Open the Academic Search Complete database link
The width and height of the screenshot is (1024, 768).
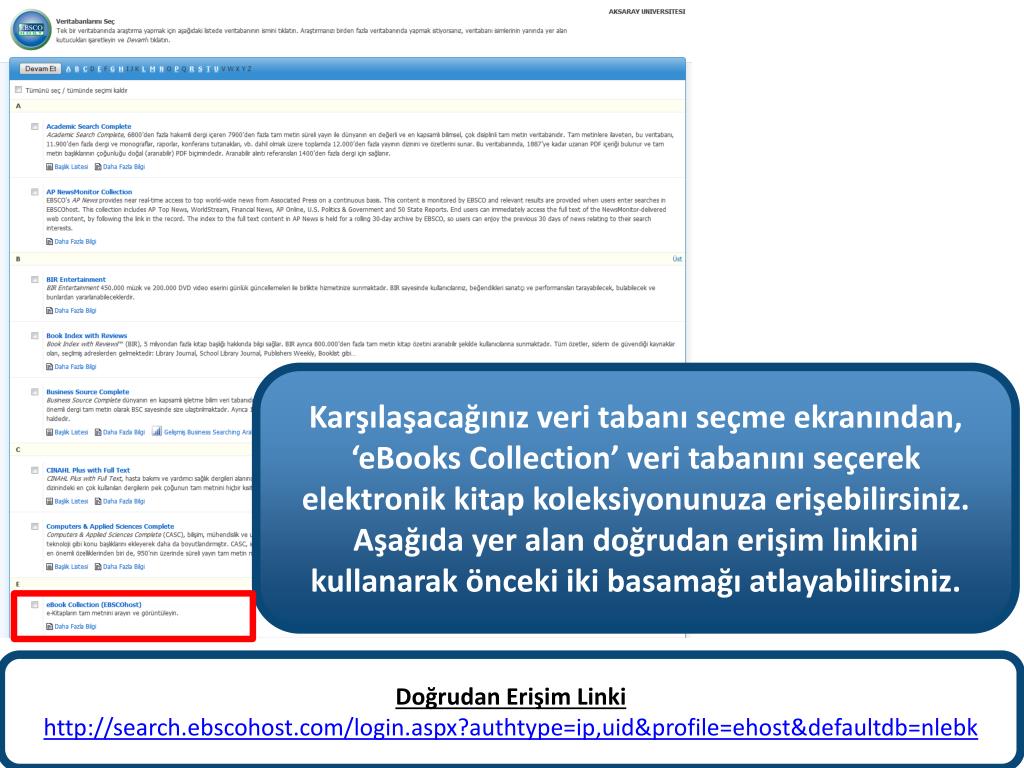click(x=89, y=127)
